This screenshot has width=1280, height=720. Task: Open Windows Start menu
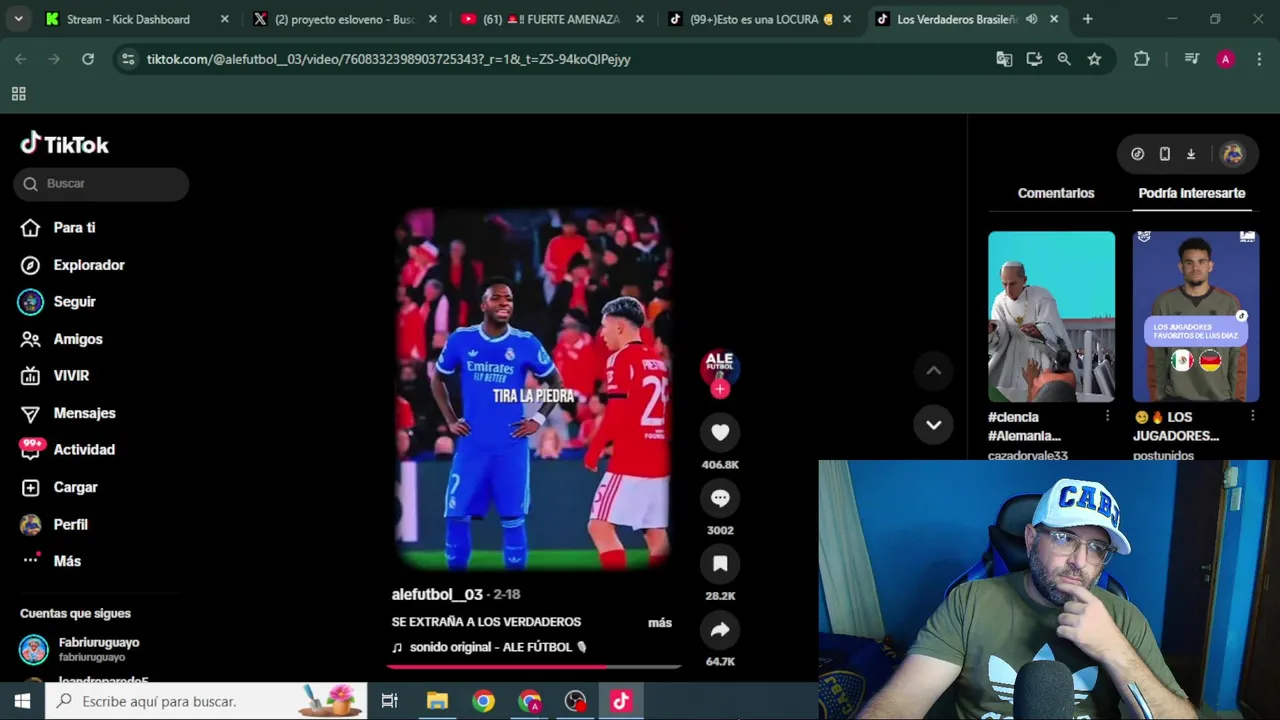(22, 701)
